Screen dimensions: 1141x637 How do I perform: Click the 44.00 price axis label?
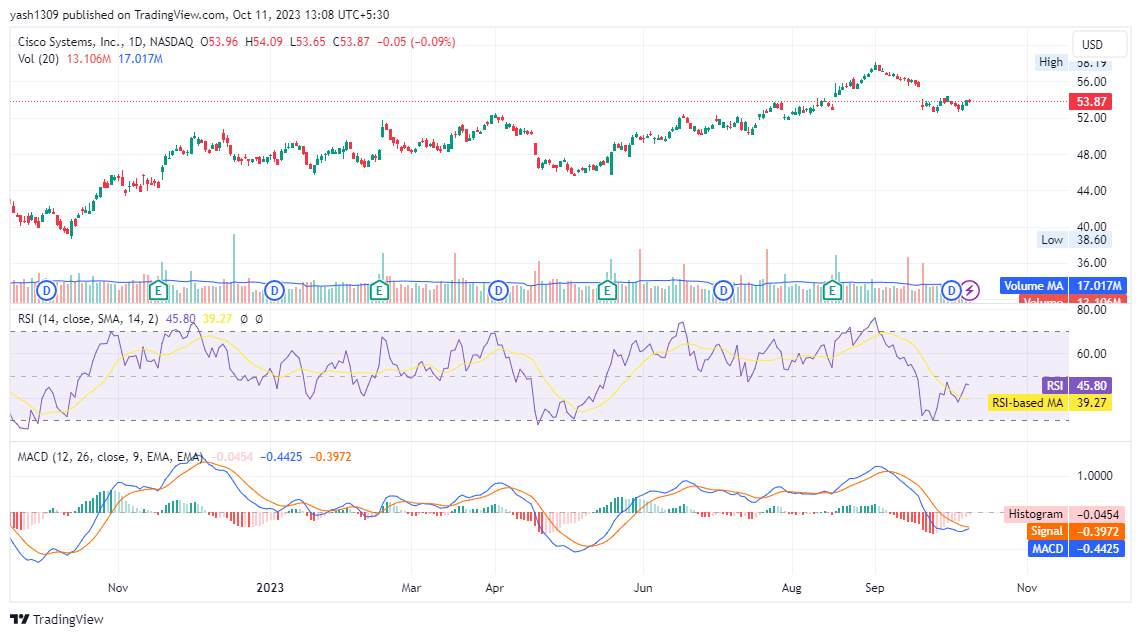[x=1092, y=191]
